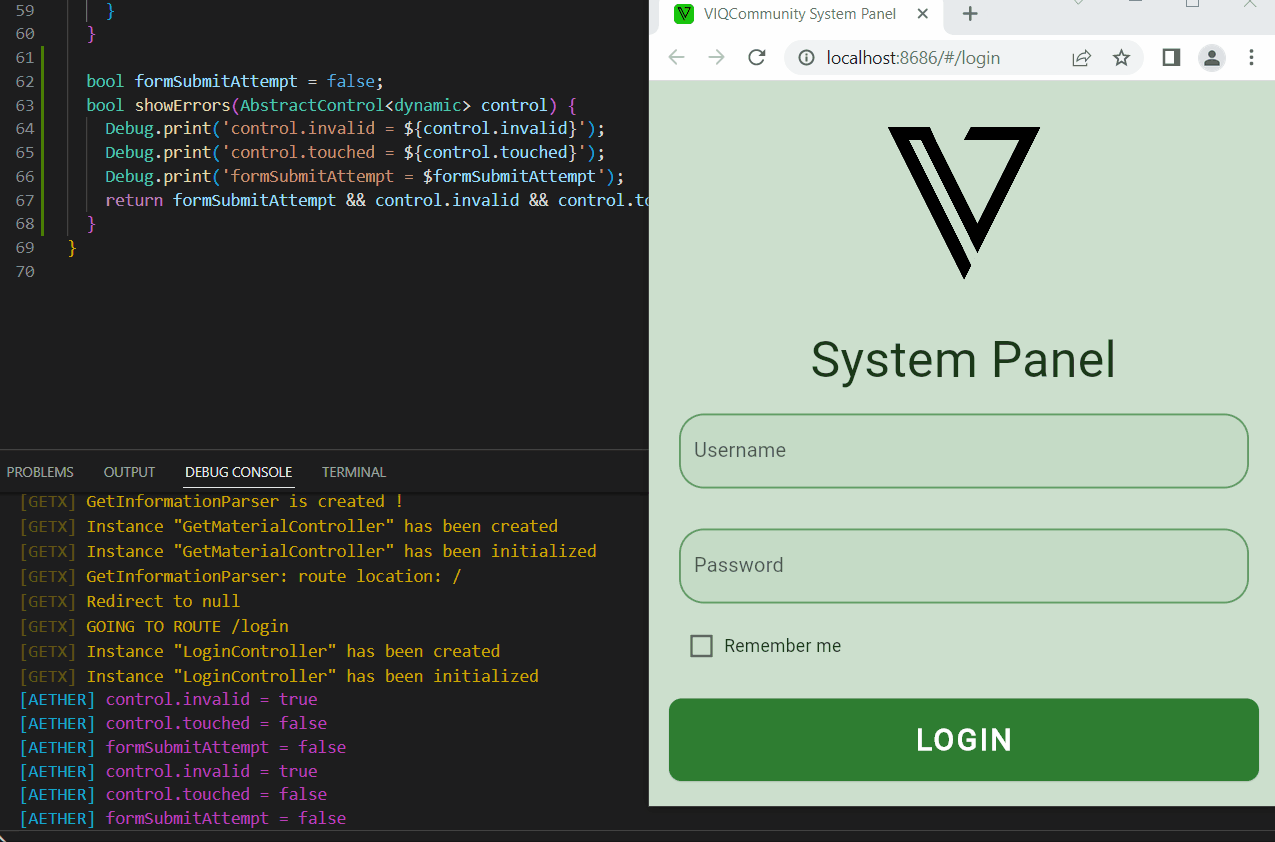Image resolution: width=1275 pixels, height=842 pixels.
Task: Switch to the PROBLEMS tab
Action: tap(40, 471)
